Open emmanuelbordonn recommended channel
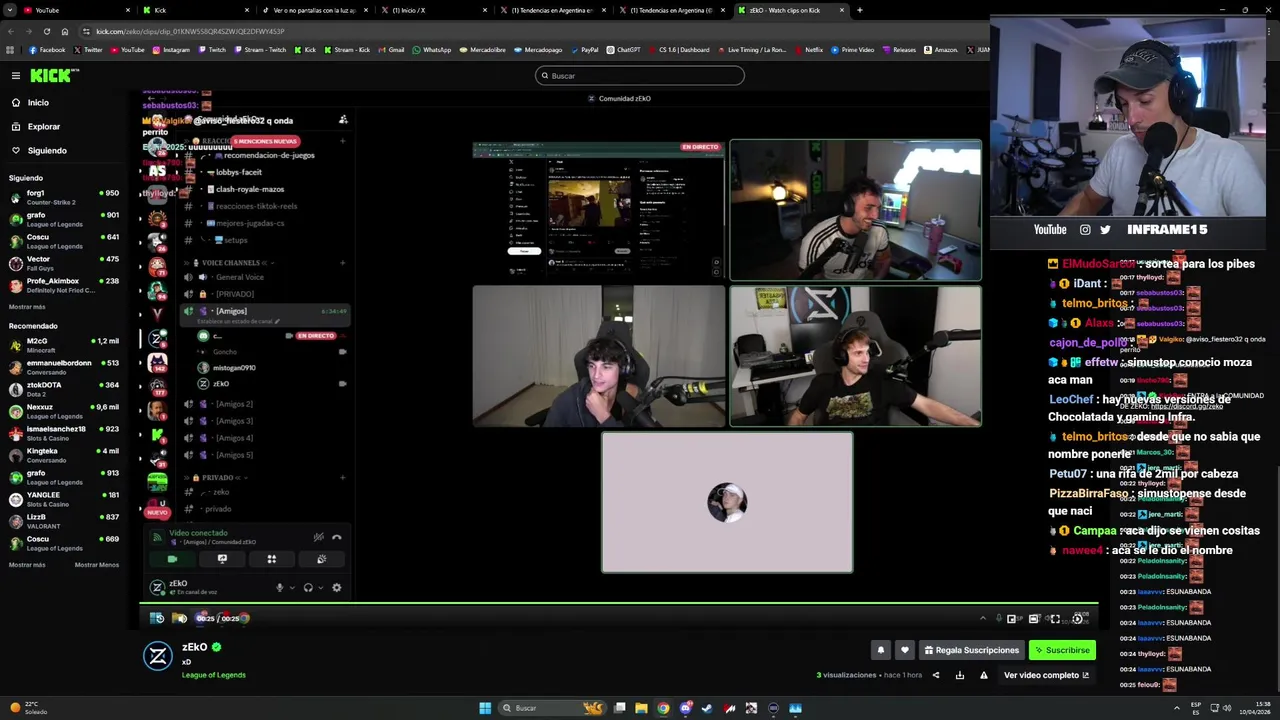Screen dimensions: 1280x720 click(x=64, y=367)
